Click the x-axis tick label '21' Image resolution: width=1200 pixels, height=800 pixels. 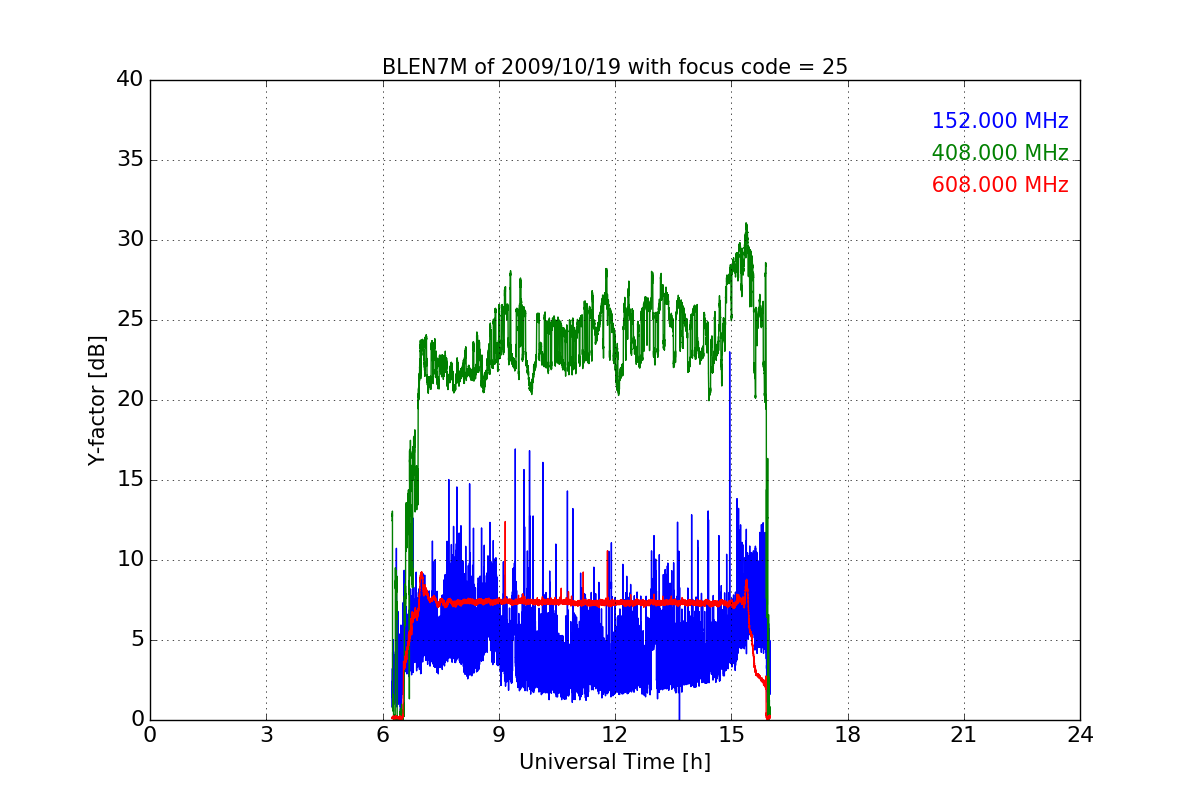click(x=964, y=735)
